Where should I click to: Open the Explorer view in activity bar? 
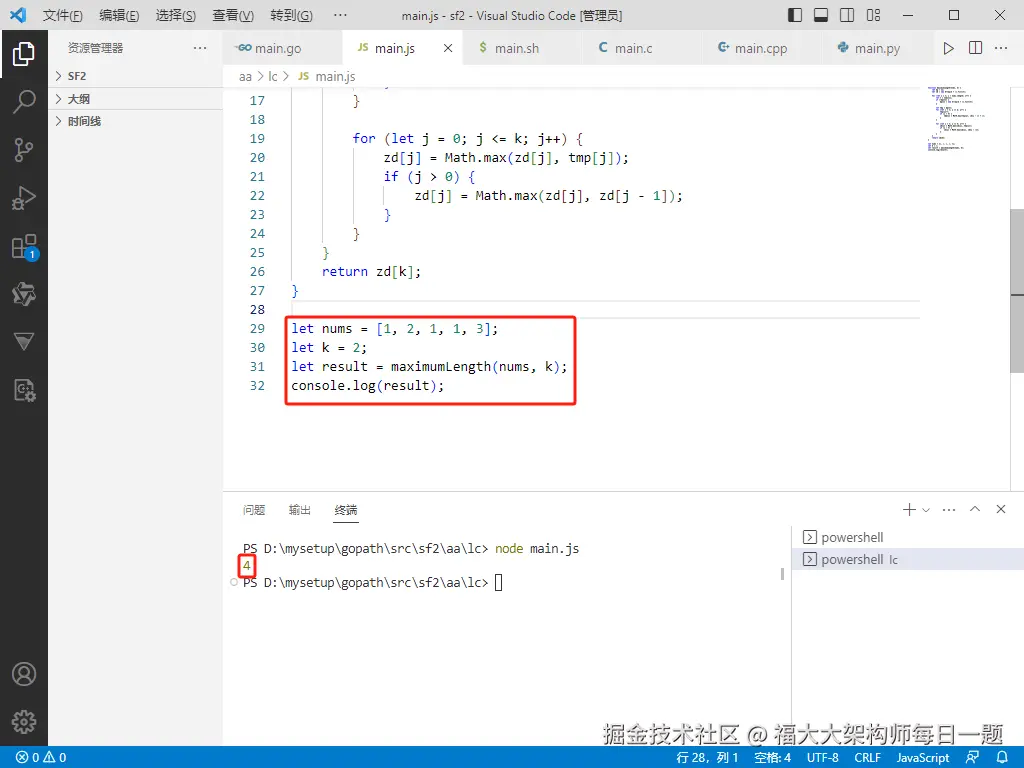pos(24,54)
